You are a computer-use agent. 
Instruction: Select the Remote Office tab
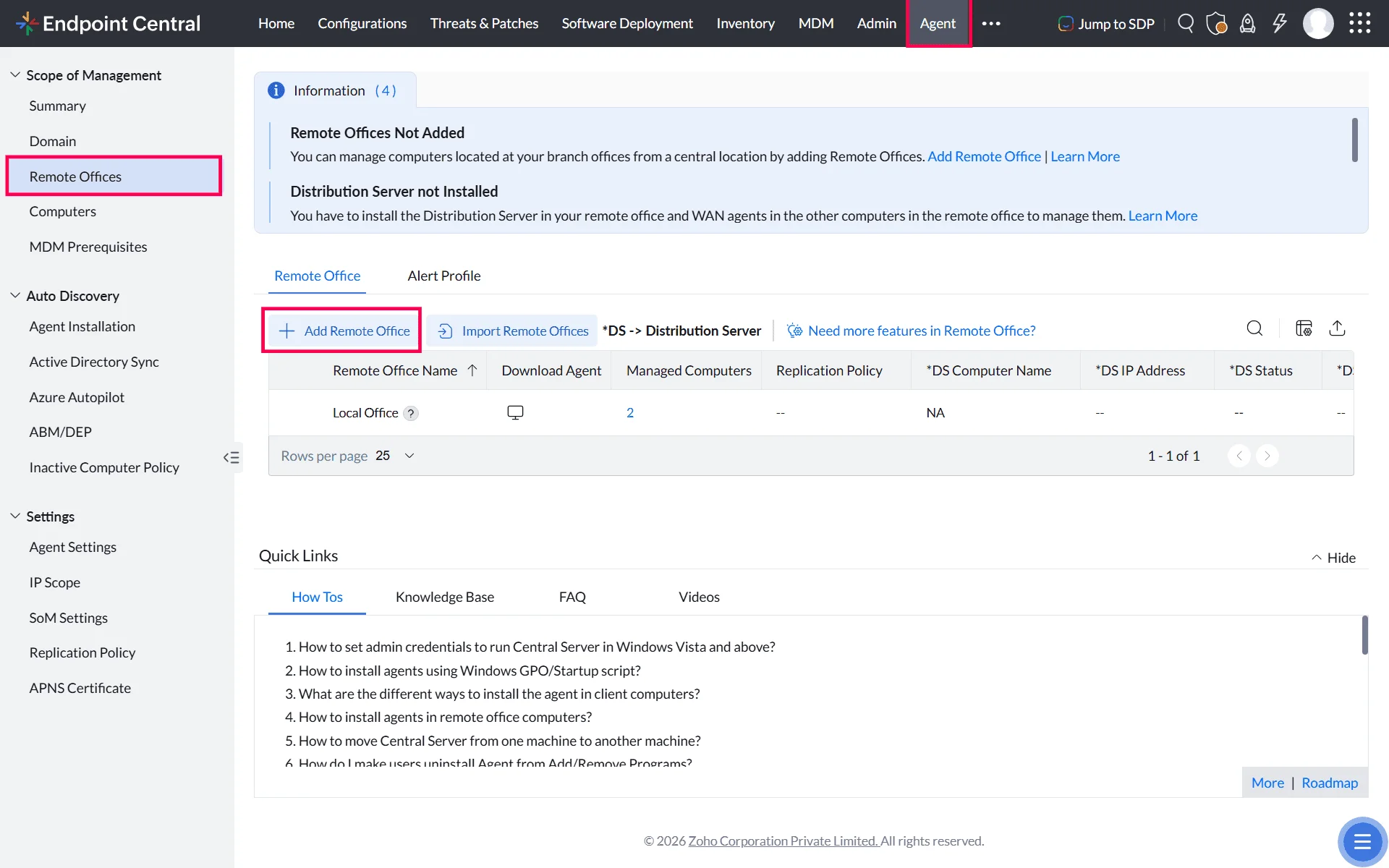317,276
